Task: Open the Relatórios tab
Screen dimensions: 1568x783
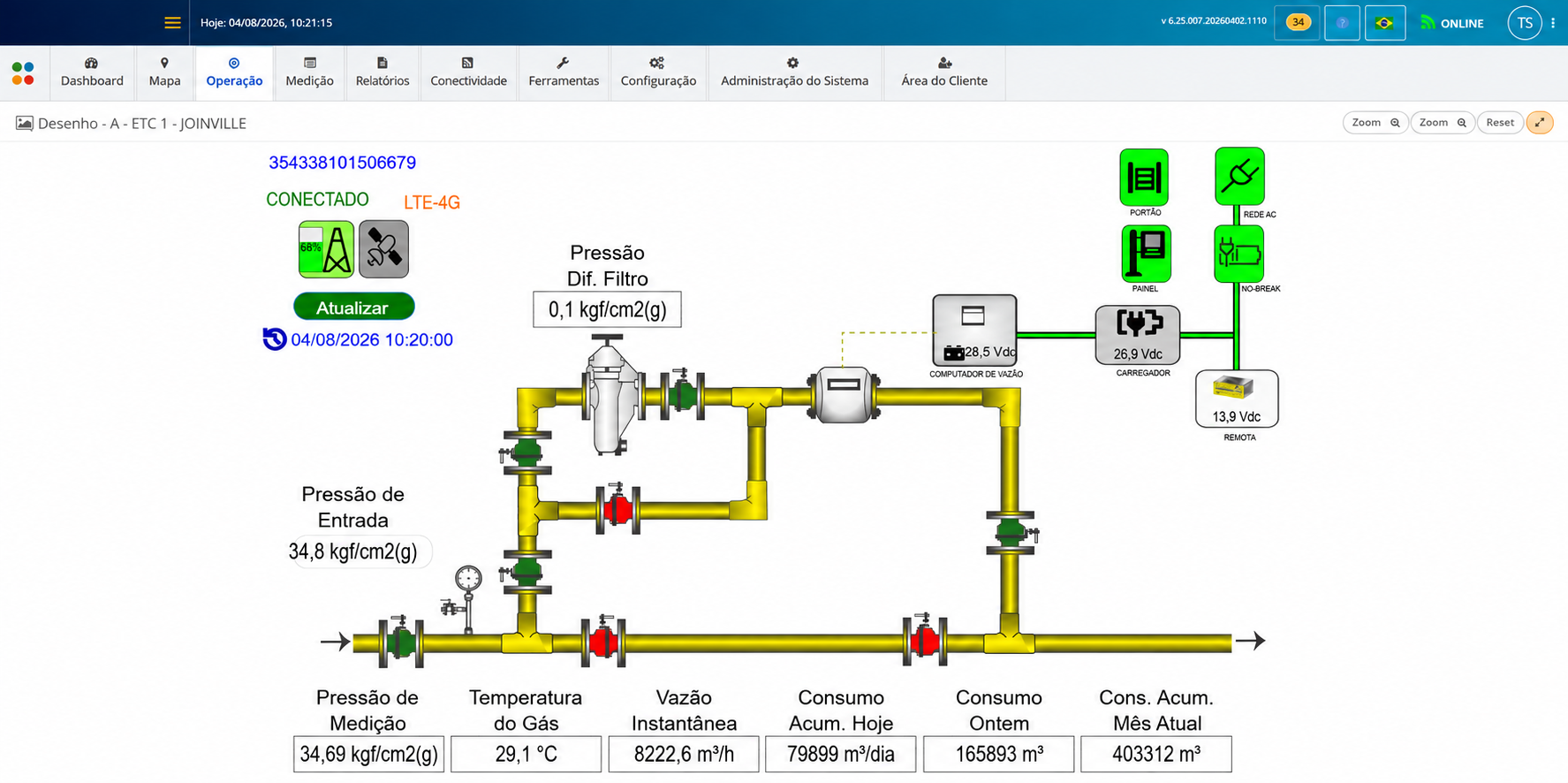Action: (x=383, y=72)
